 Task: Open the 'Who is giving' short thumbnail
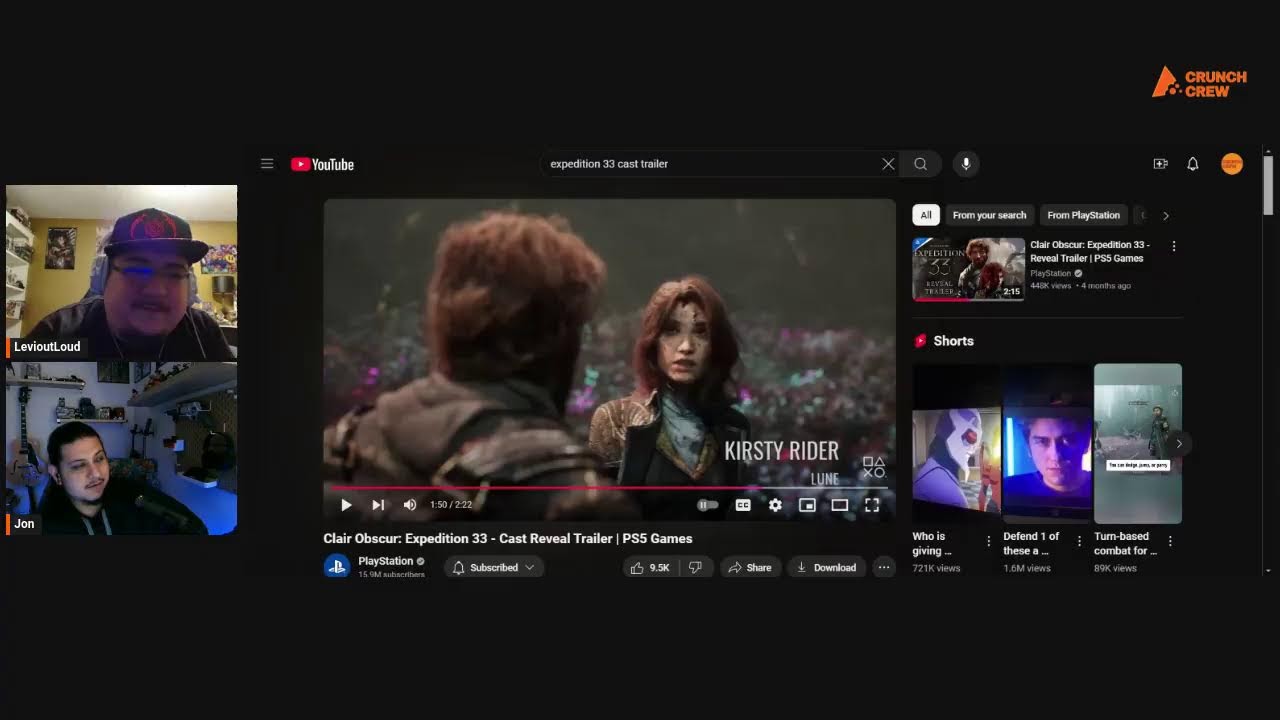956,444
